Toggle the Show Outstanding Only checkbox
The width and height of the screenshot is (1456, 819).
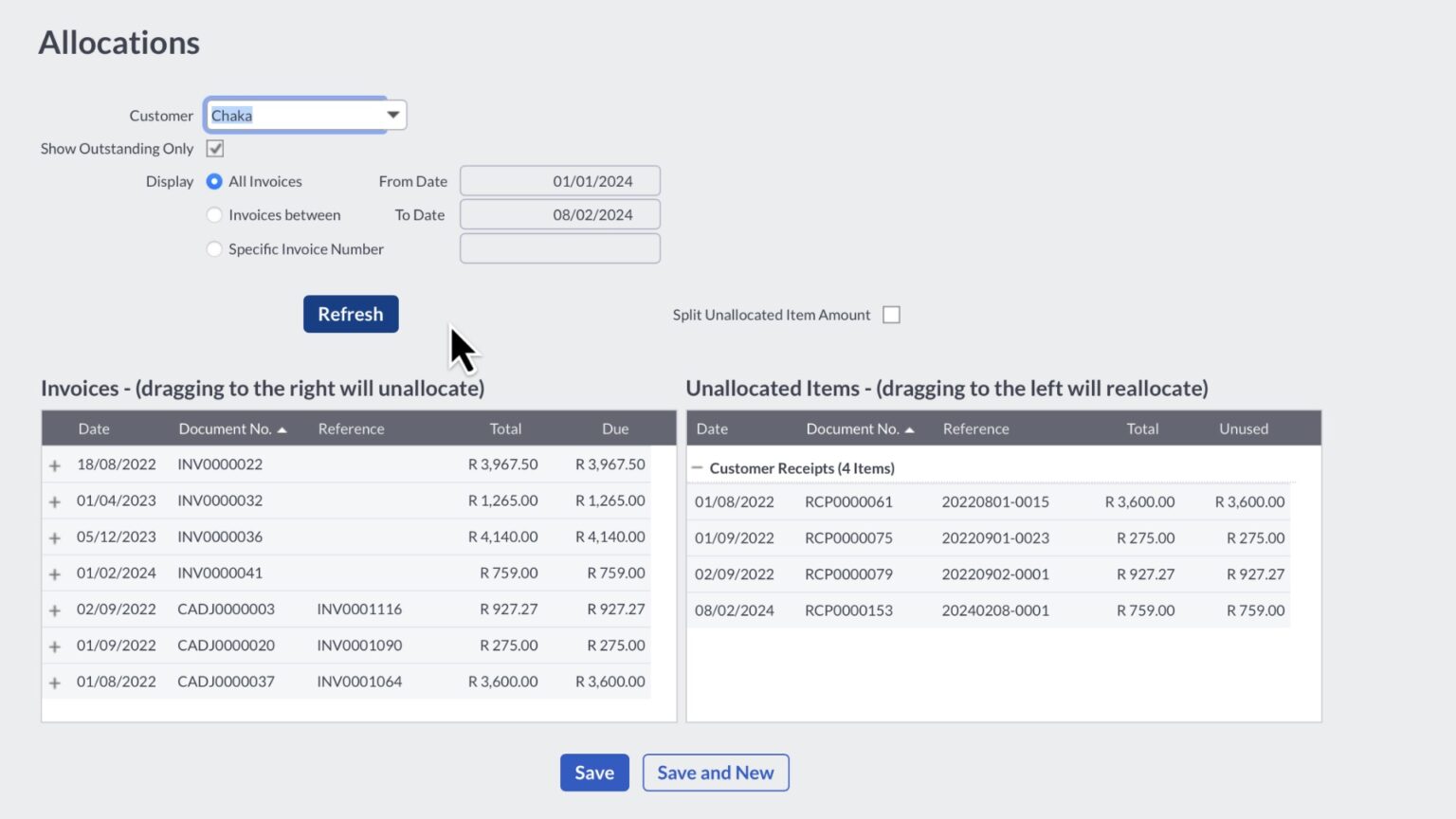click(x=214, y=148)
